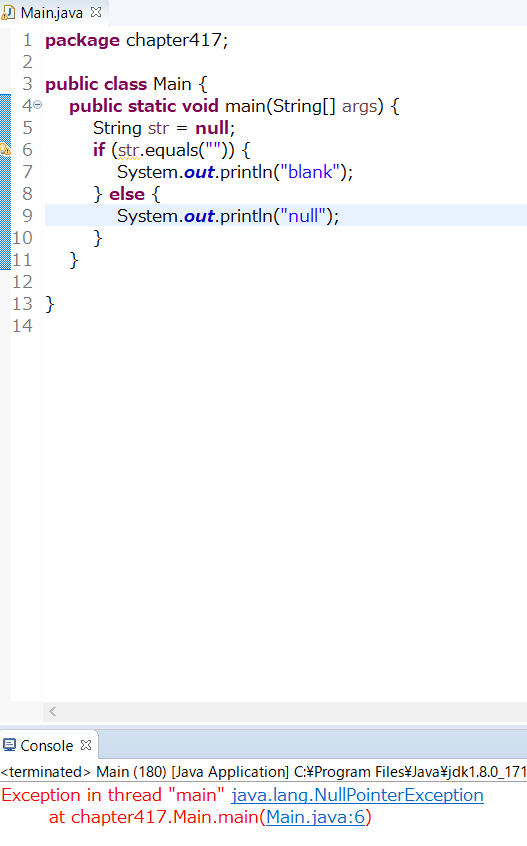Click the horizontal scrollbar left arrow
This screenshot has width=527, height=846.
52,711
